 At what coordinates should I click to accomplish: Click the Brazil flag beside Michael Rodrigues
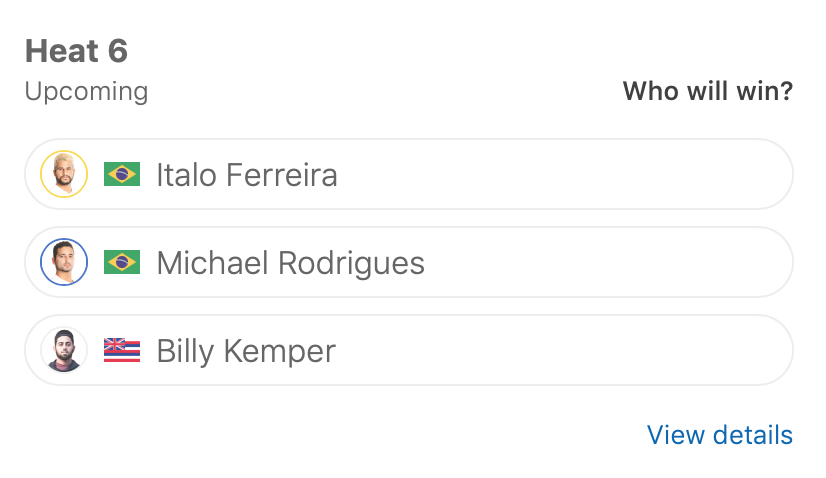(122, 263)
